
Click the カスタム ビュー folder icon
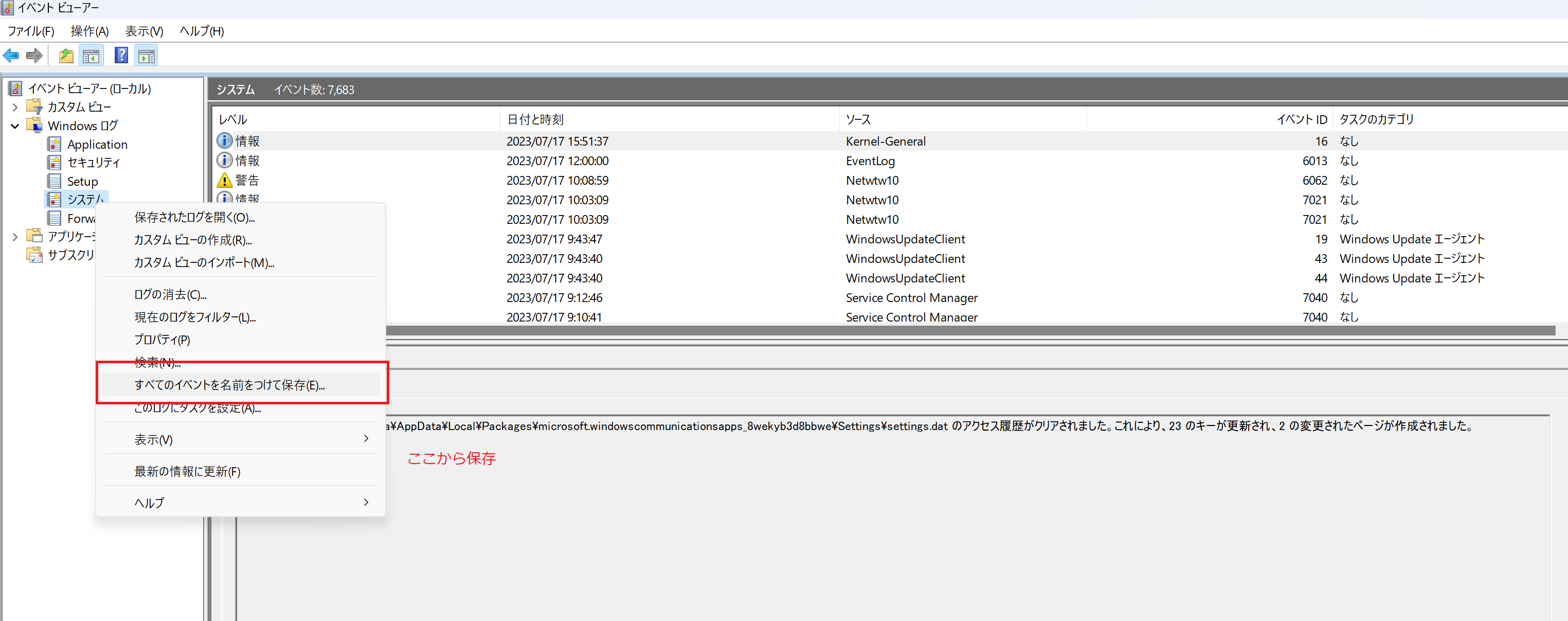tap(34, 107)
